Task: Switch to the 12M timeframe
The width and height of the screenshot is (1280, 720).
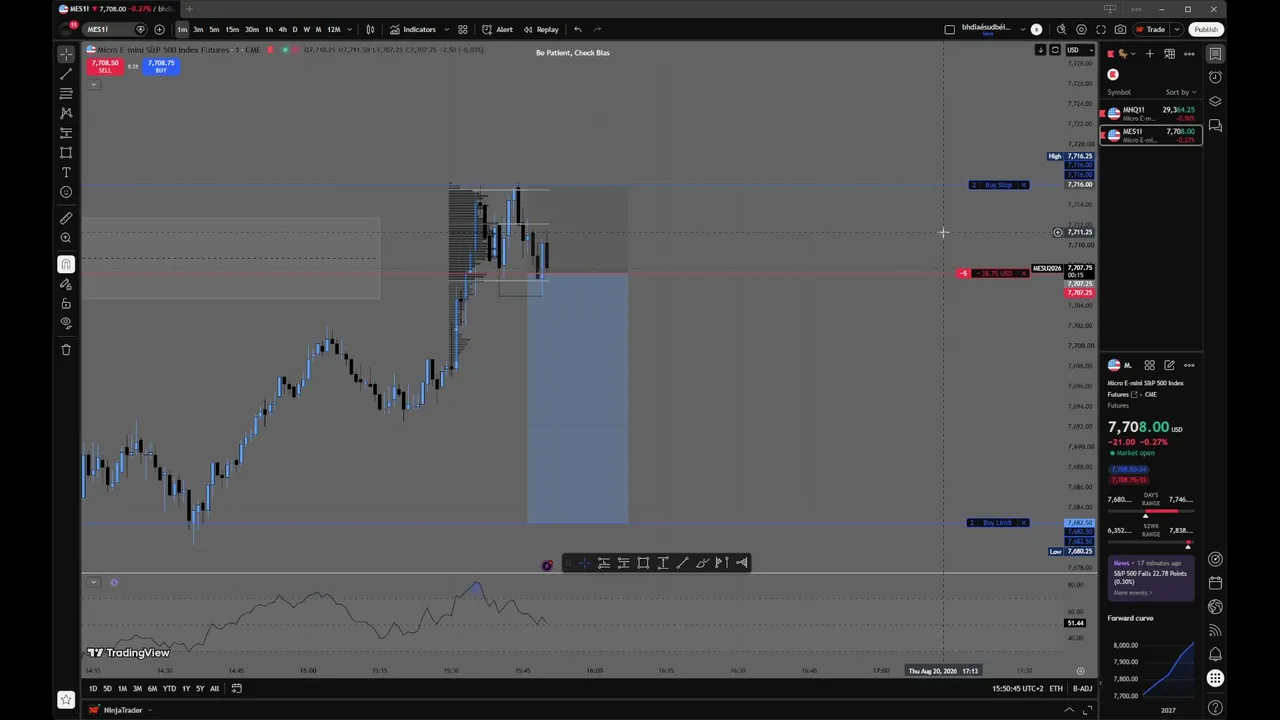Action: pyautogui.click(x=334, y=29)
